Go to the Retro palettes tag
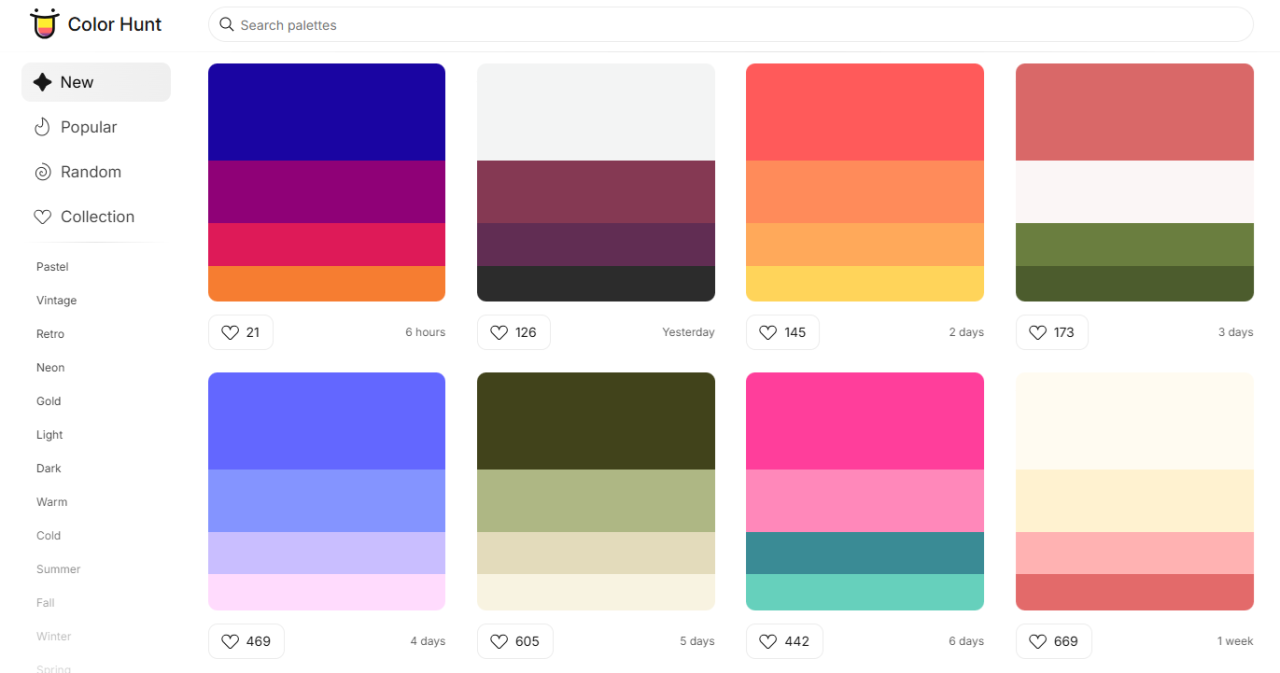 [x=50, y=334]
